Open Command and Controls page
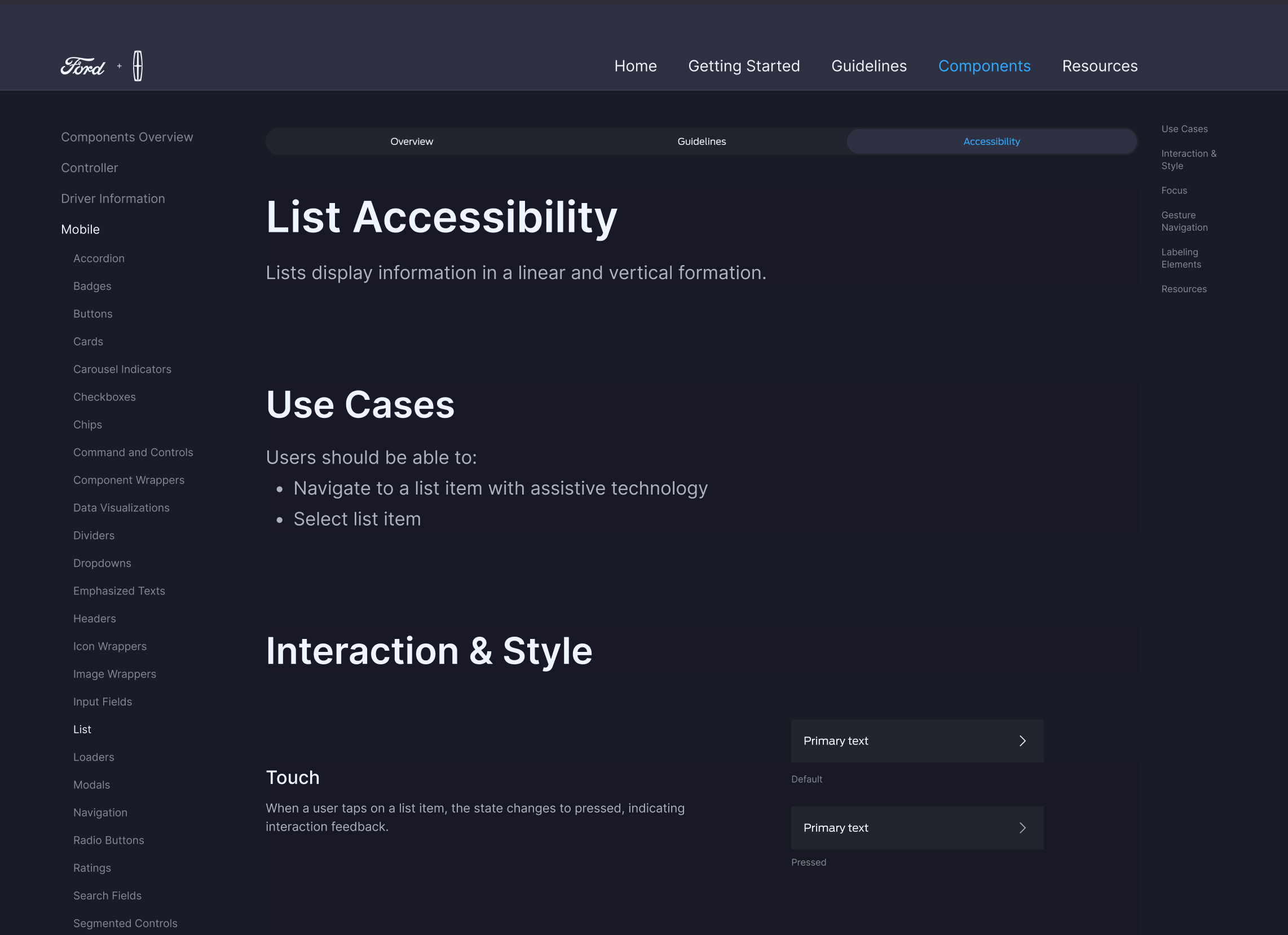This screenshot has width=1288, height=935. 133,452
